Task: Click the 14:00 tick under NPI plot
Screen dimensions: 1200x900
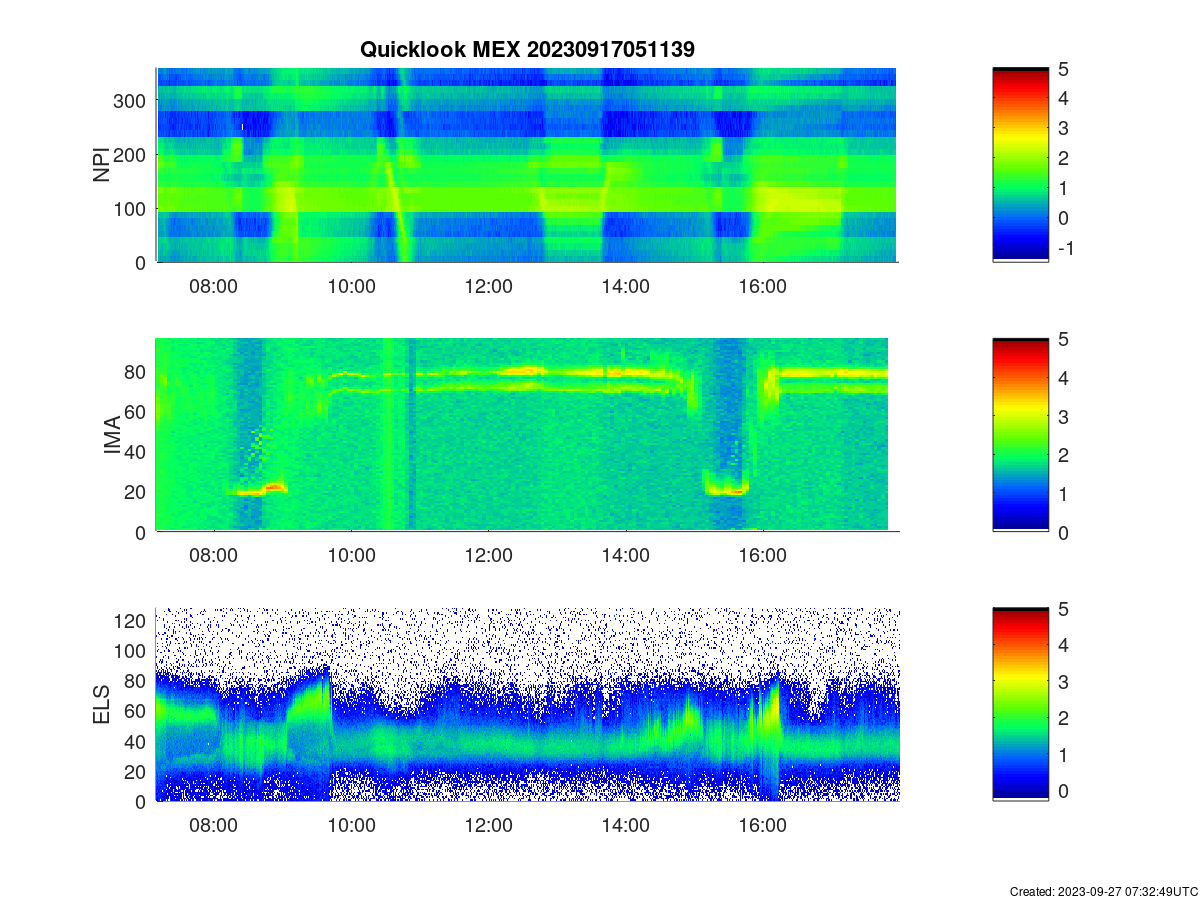Action: click(626, 286)
